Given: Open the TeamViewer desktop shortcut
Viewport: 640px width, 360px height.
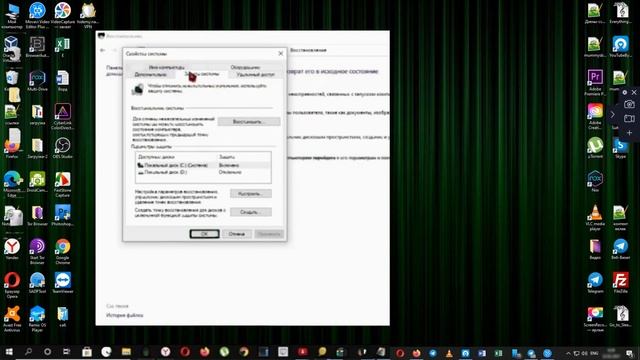Looking at the screenshot, I should pos(62,282).
